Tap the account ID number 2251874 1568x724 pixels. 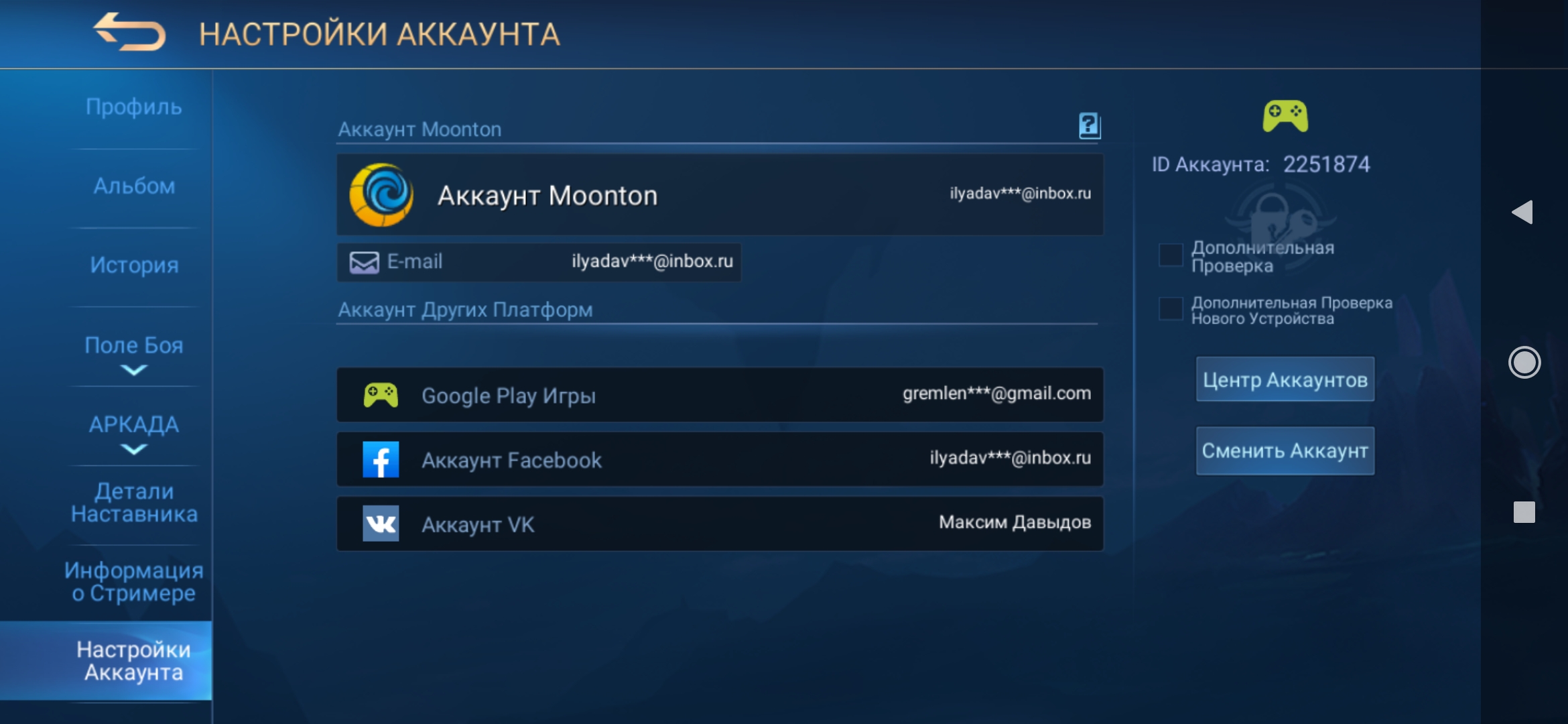pyautogui.click(x=1326, y=164)
